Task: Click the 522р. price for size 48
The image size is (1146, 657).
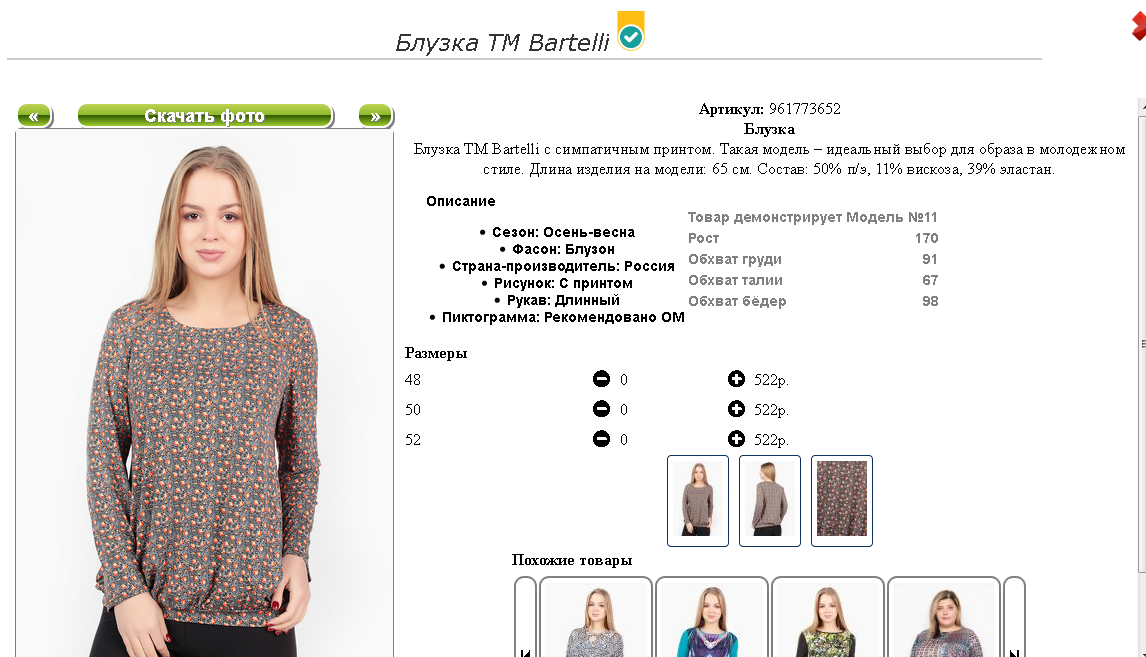Action: tap(772, 380)
